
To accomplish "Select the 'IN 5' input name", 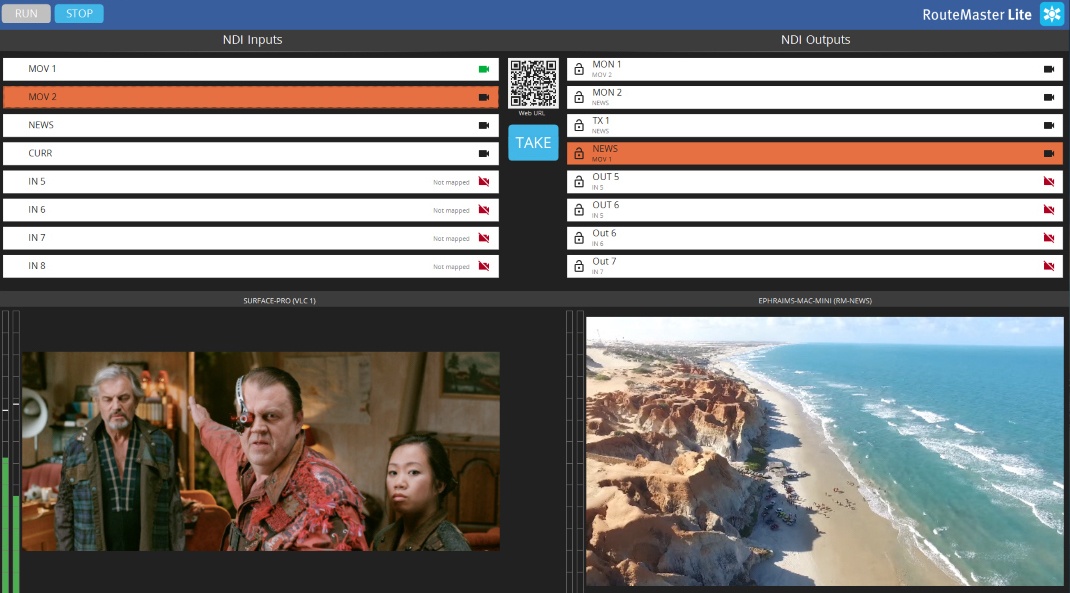I will 37,182.
